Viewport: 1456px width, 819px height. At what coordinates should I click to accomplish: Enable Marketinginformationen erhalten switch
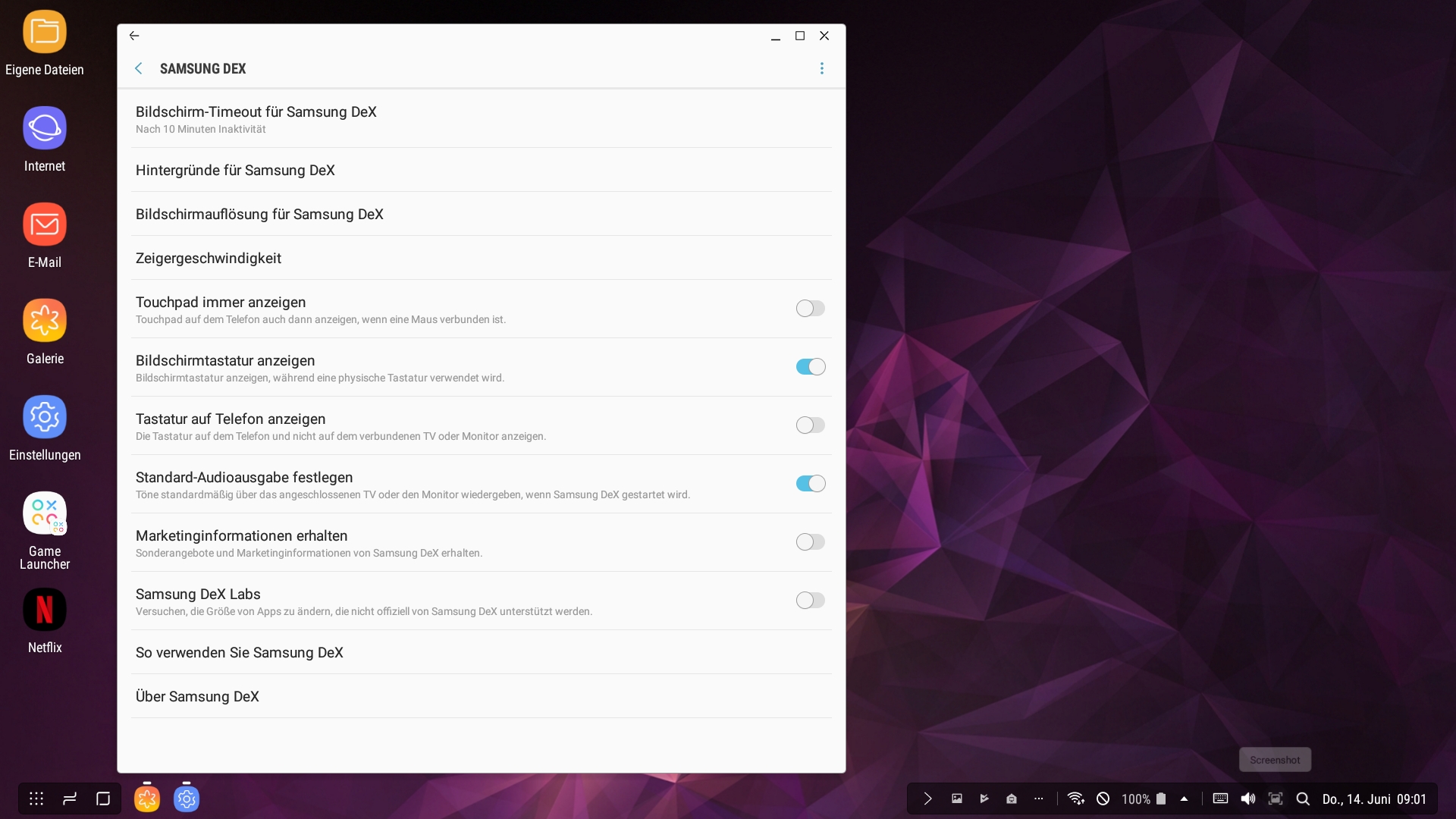point(810,542)
